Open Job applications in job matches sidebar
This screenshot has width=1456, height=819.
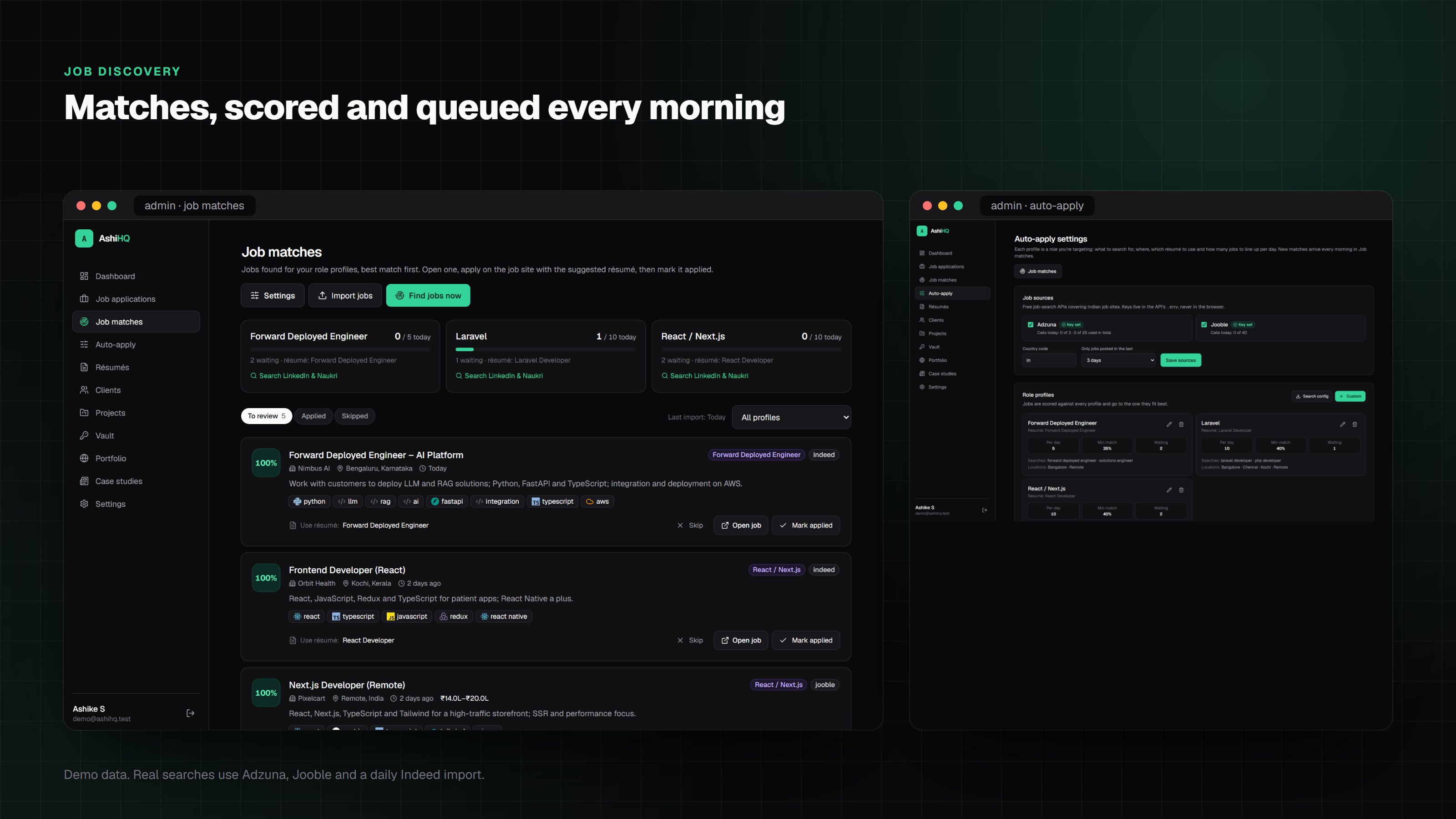pyautogui.click(x=136, y=299)
